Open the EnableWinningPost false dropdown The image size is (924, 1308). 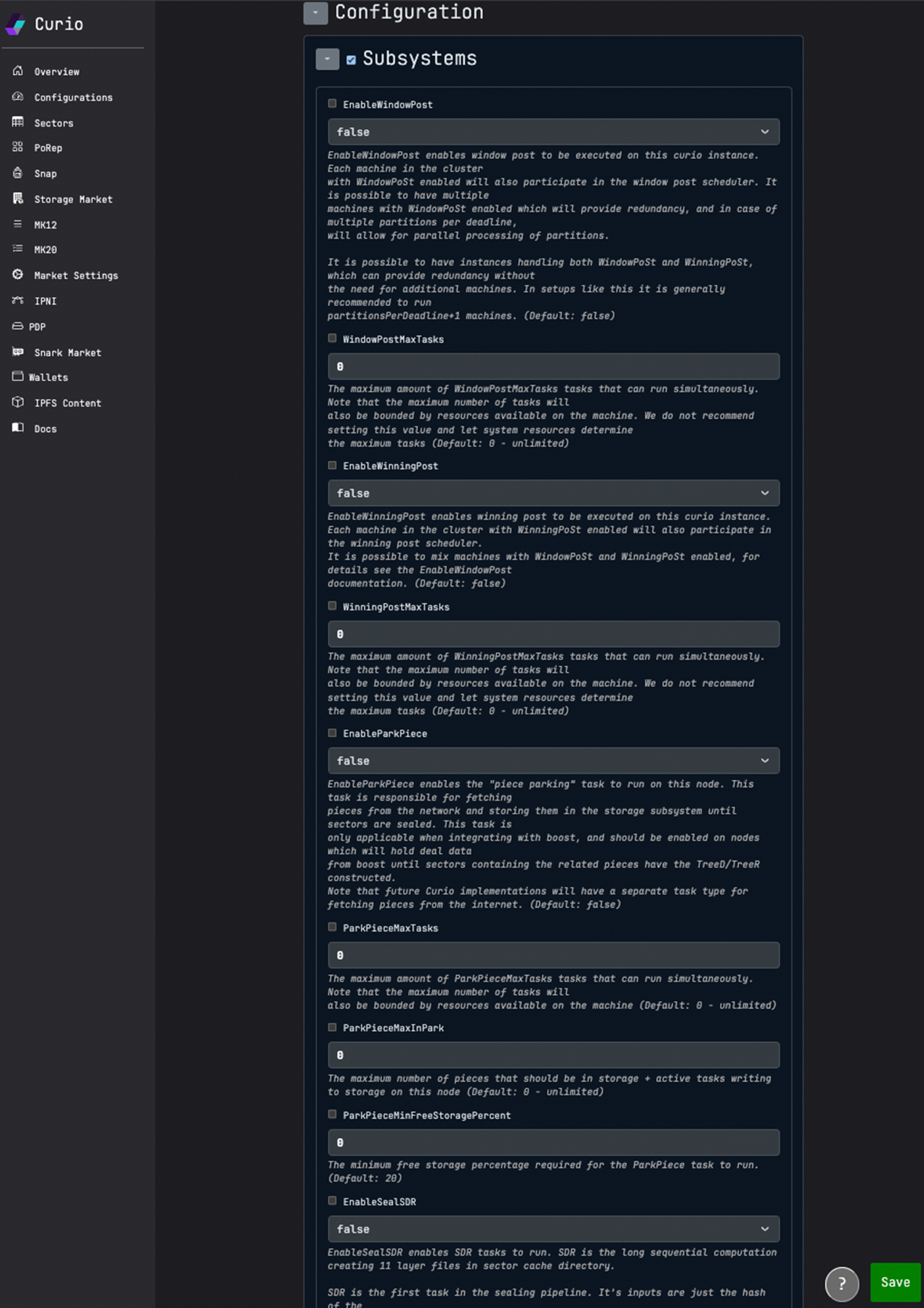click(x=553, y=493)
